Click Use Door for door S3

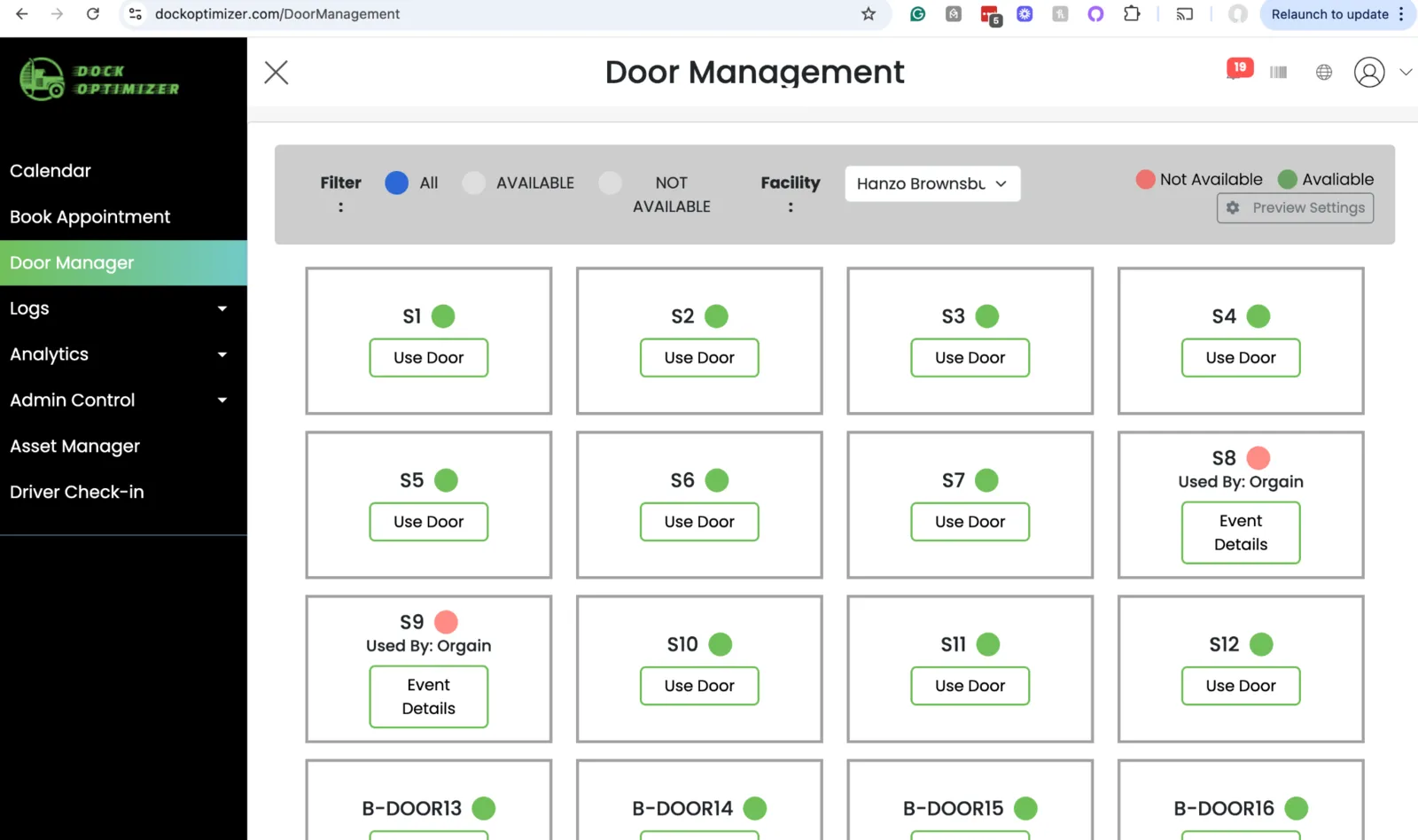pyautogui.click(x=970, y=358)
